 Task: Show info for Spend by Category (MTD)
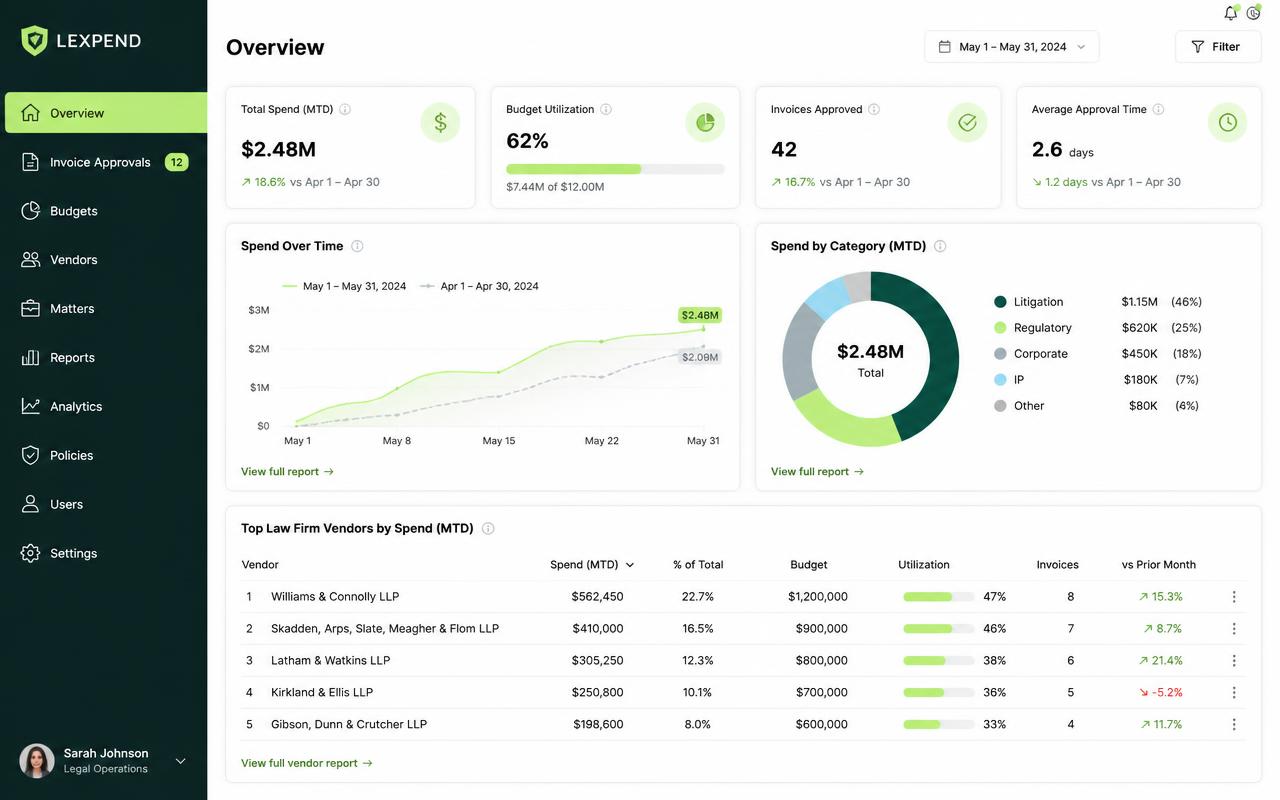[940, 246]
